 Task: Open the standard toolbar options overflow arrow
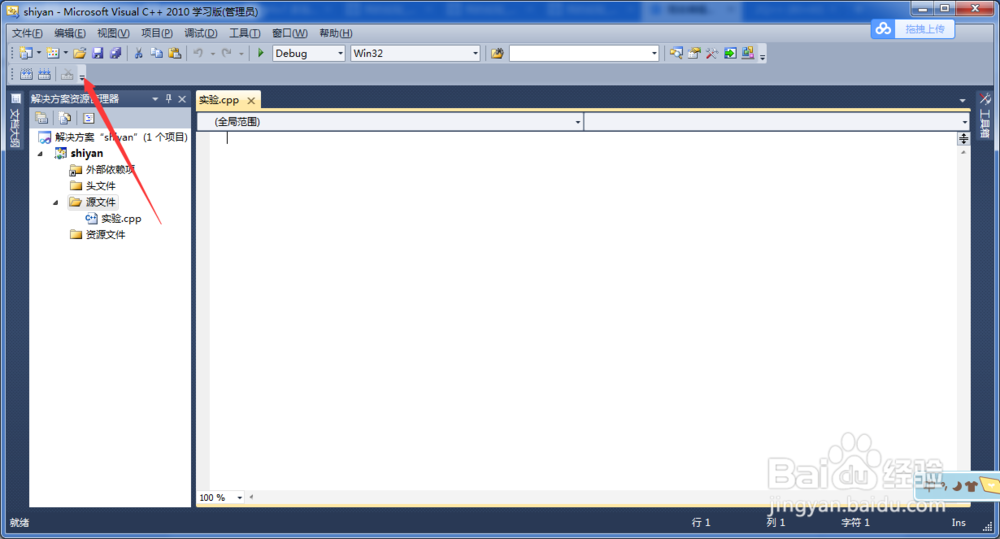click(762, 56)
